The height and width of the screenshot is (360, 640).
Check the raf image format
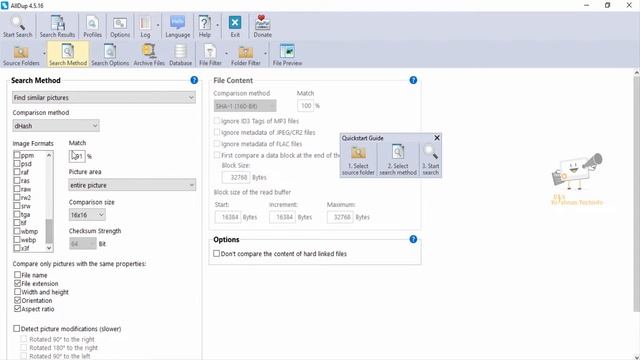[17, 172]
